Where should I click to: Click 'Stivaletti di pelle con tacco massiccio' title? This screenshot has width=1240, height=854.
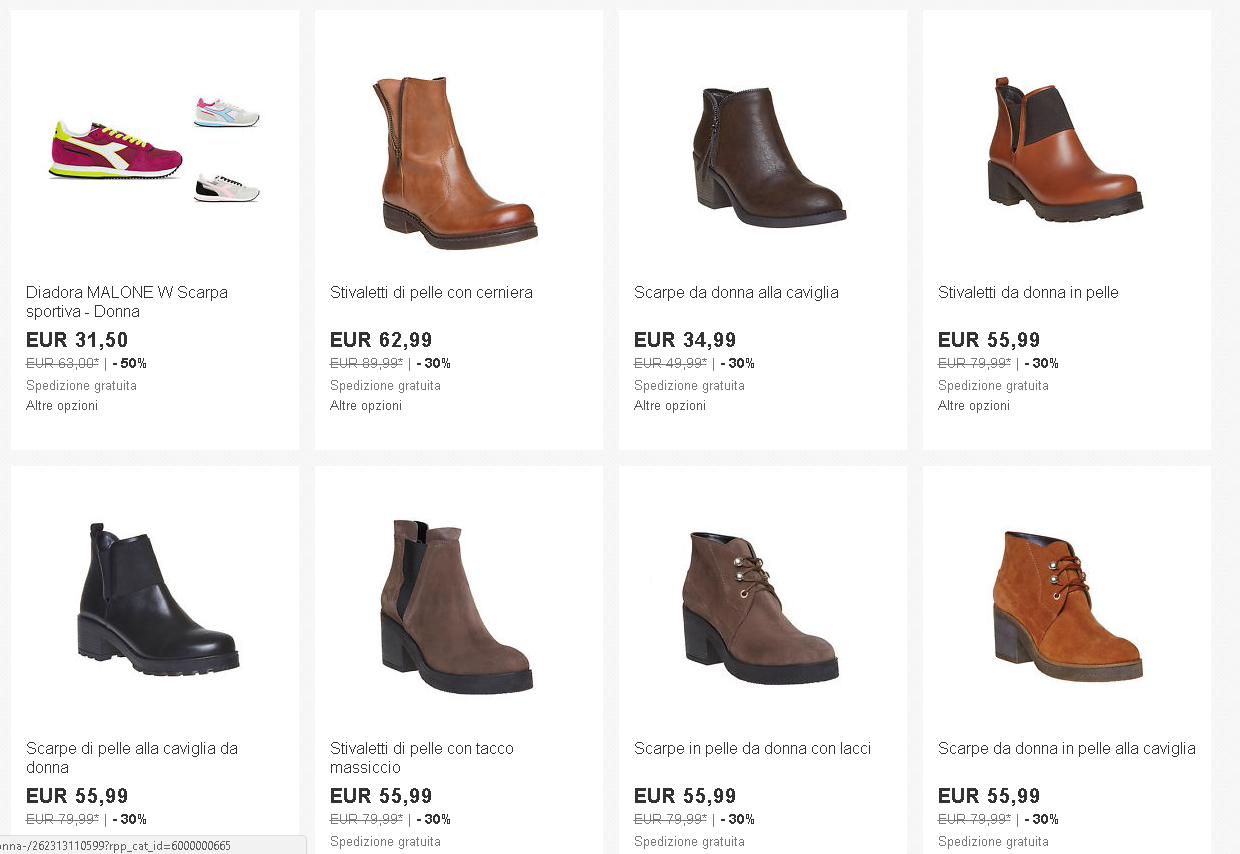point(422,758)
